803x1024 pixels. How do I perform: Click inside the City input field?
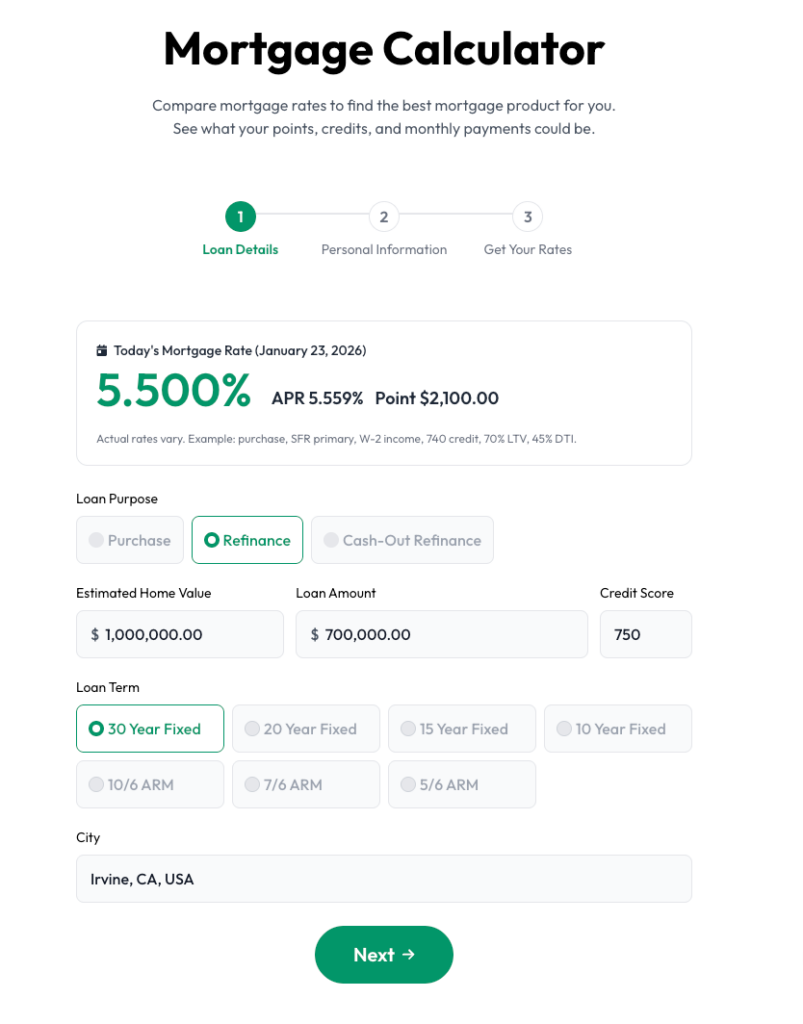point(384,878)
